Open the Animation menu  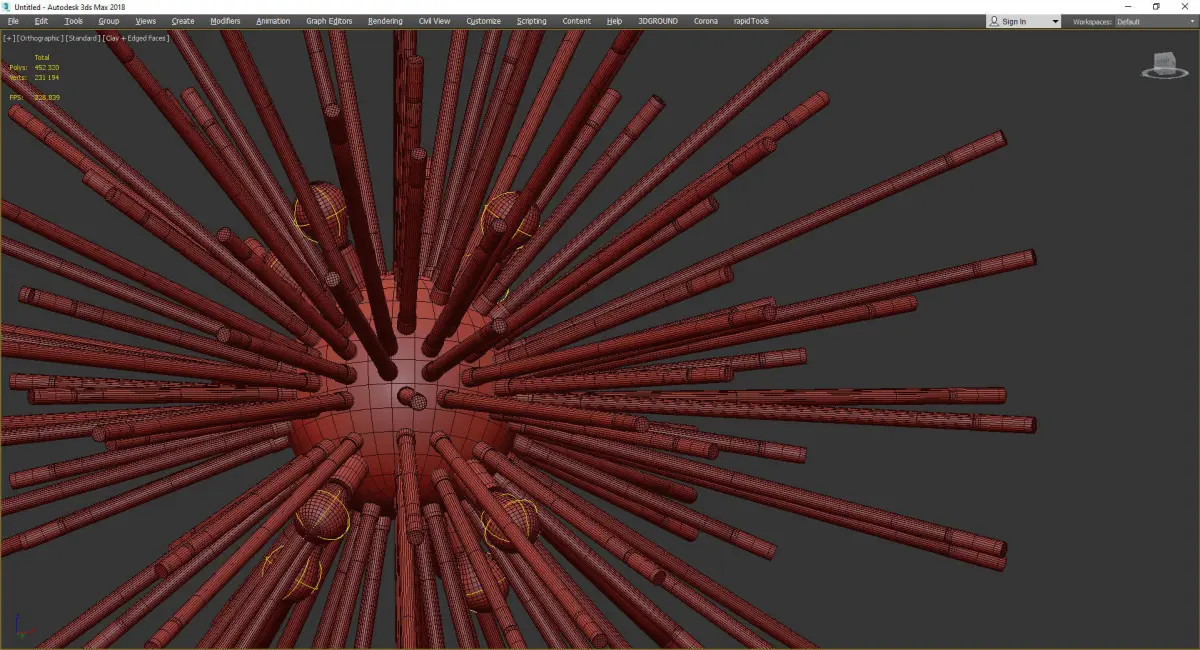[x=273, y=21]
